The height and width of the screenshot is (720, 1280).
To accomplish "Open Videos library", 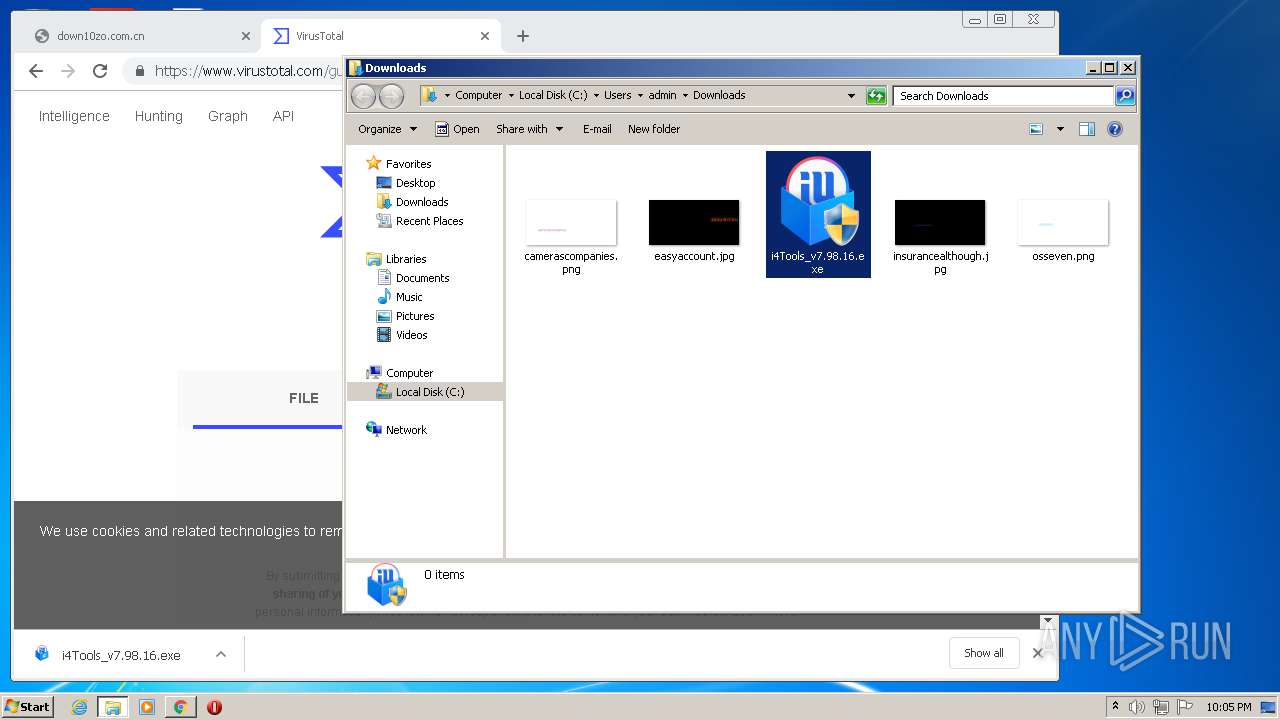I will click(x=411, y=335).
